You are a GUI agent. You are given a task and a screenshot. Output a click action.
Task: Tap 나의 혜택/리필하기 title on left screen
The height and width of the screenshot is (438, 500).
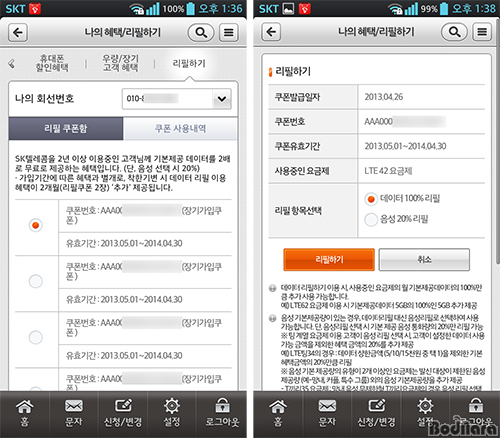point(122,32)
